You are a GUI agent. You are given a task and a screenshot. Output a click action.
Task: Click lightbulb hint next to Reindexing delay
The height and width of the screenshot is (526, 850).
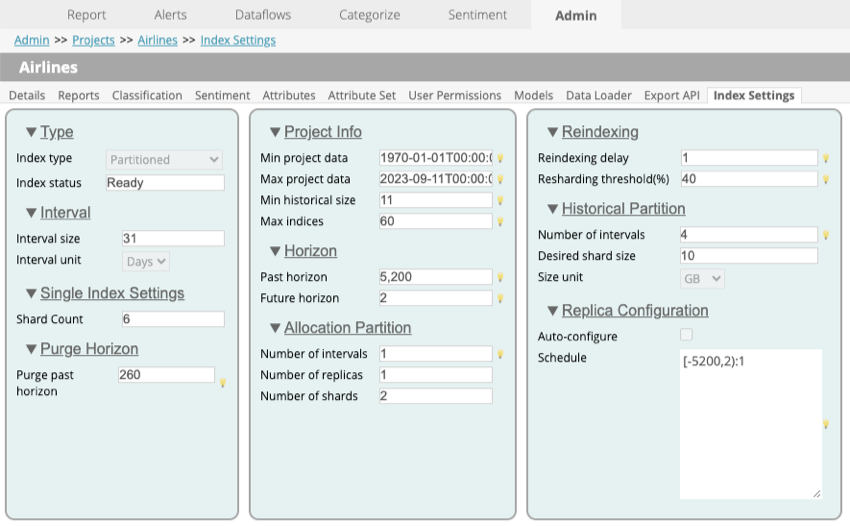(x=826, y=158)
